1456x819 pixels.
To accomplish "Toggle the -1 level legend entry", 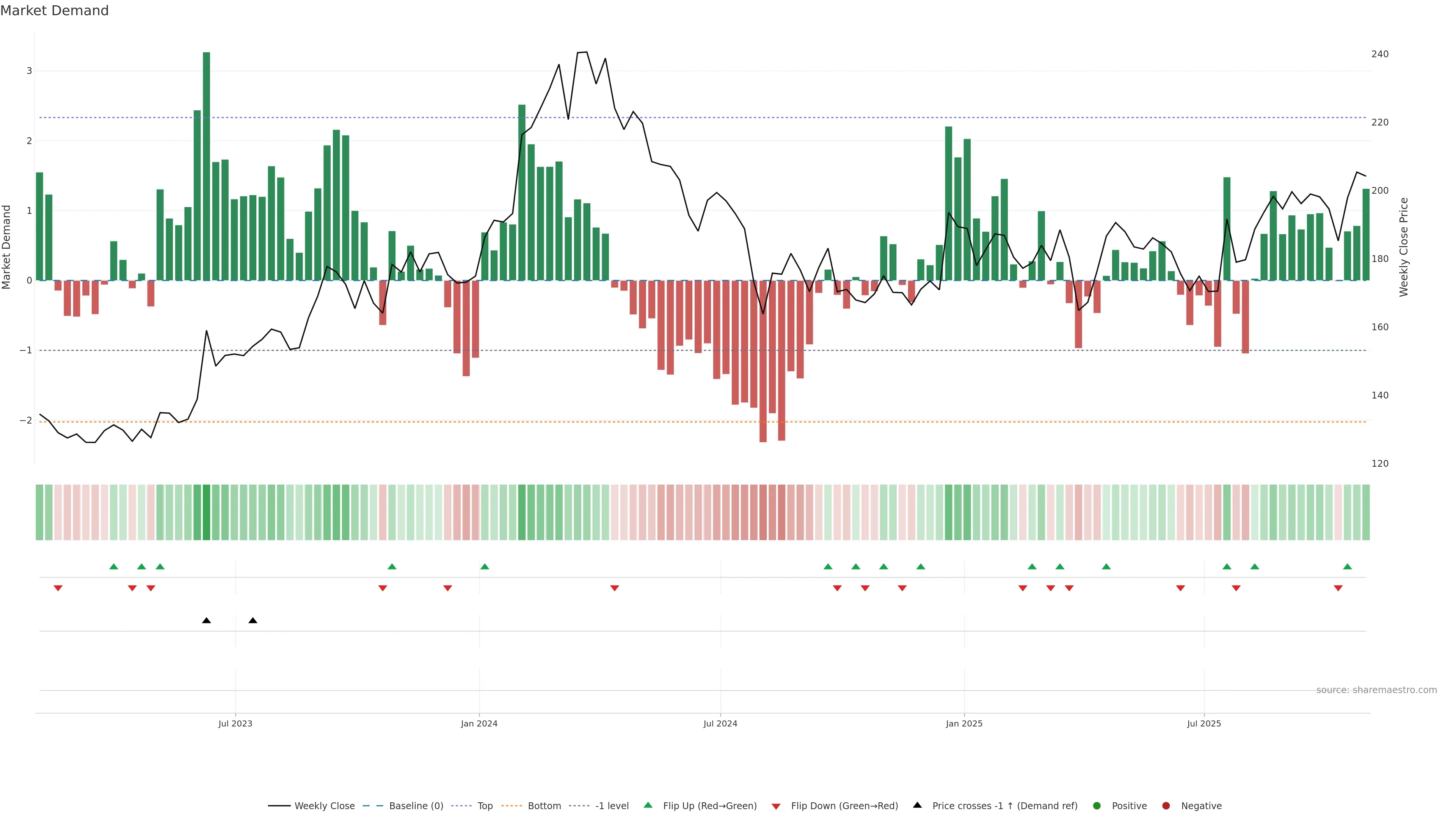I will [612, 805].
